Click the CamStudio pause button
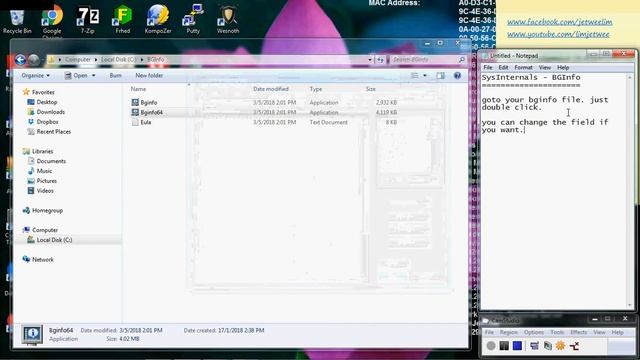The width and height of the screenshot is (640, 360). [x=504, y=346]
